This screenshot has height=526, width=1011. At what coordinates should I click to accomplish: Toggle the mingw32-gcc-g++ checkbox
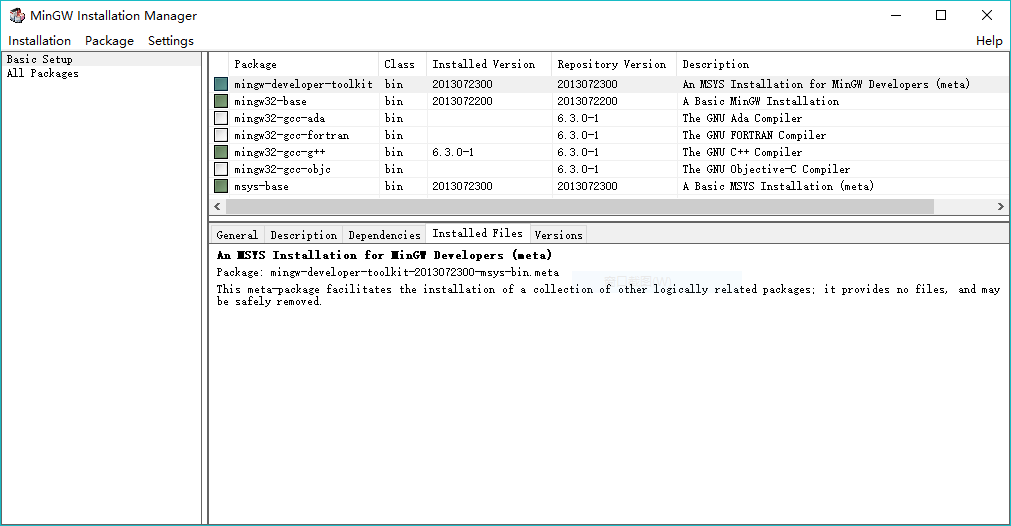point(221,152)
